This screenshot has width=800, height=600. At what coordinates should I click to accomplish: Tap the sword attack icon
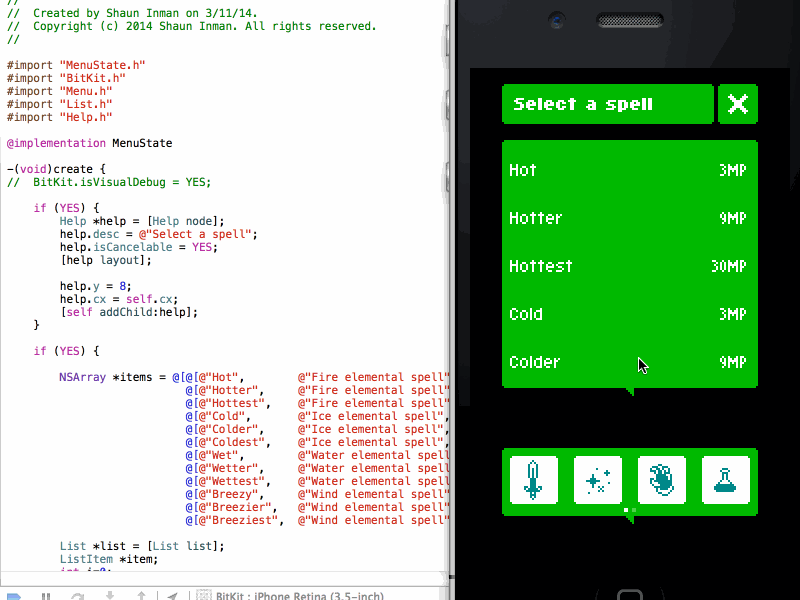coord(534,480)
